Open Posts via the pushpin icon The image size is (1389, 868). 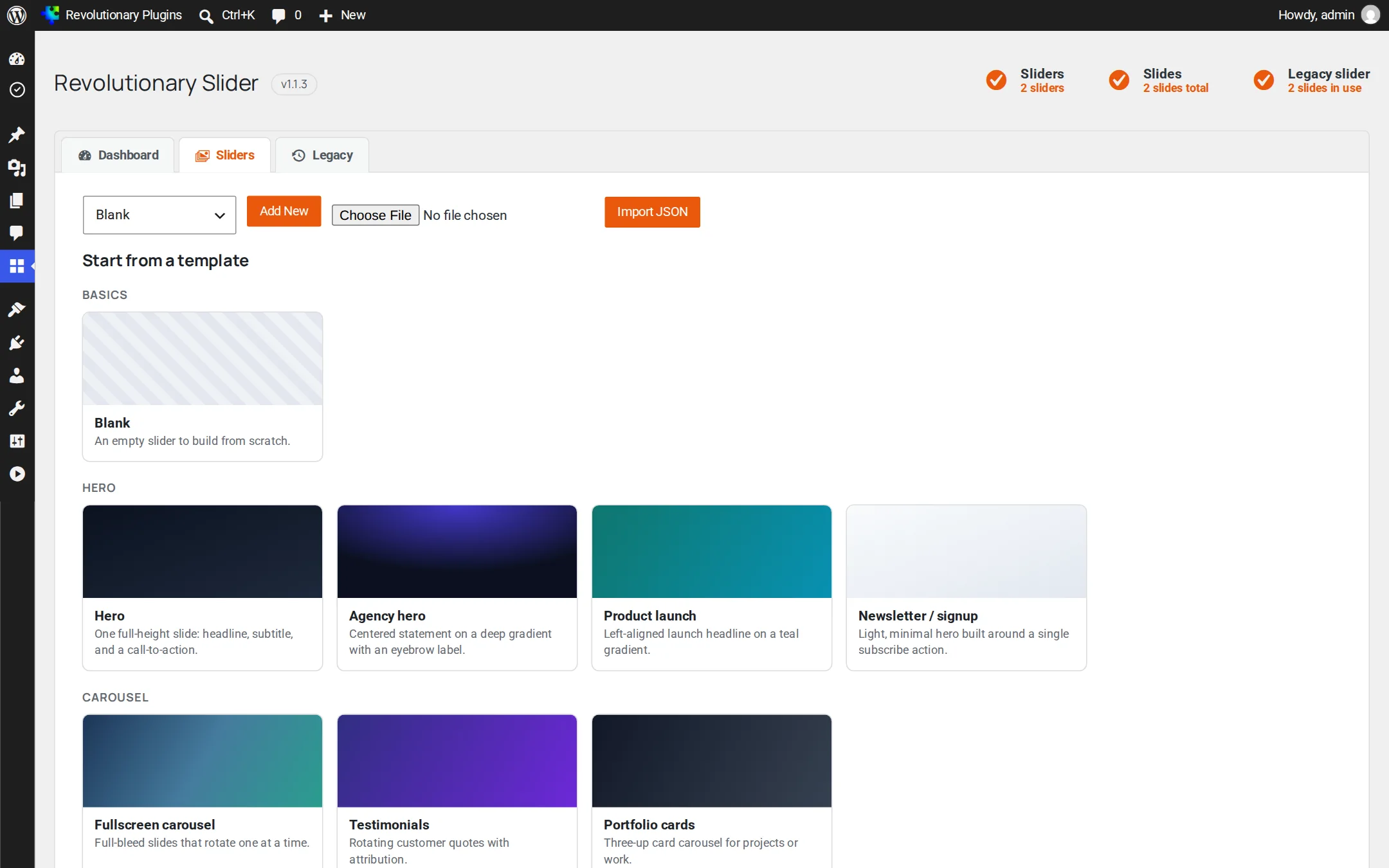pos(17,134)
